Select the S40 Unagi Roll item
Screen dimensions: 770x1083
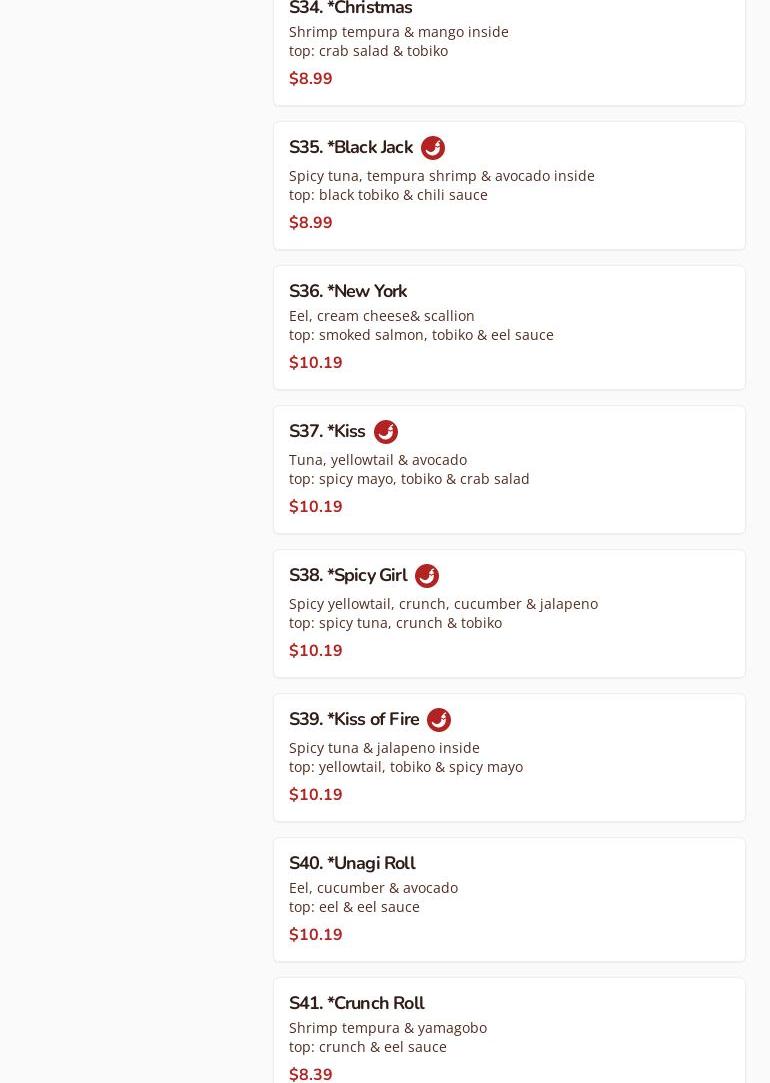[x=352, y=863]
